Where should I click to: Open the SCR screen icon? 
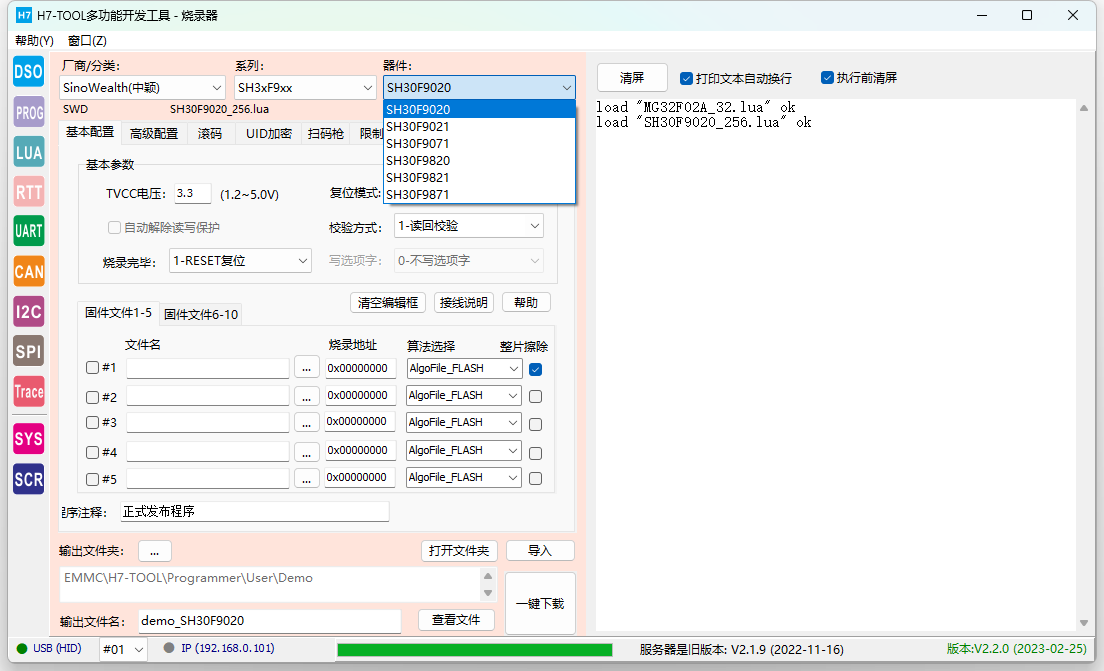pyautogui.click(x=29, y=479)
